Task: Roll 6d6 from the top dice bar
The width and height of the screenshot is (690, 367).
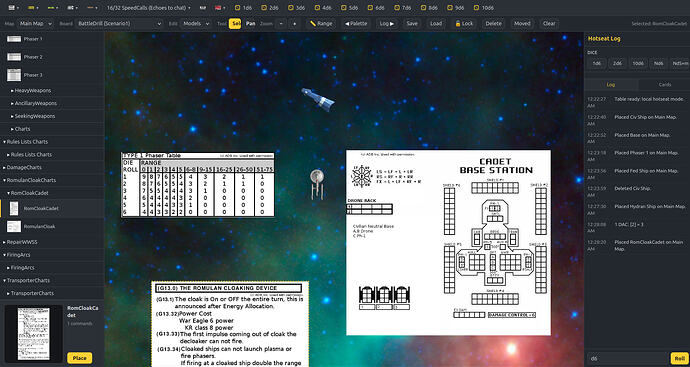Action: (x=376, y=7)
